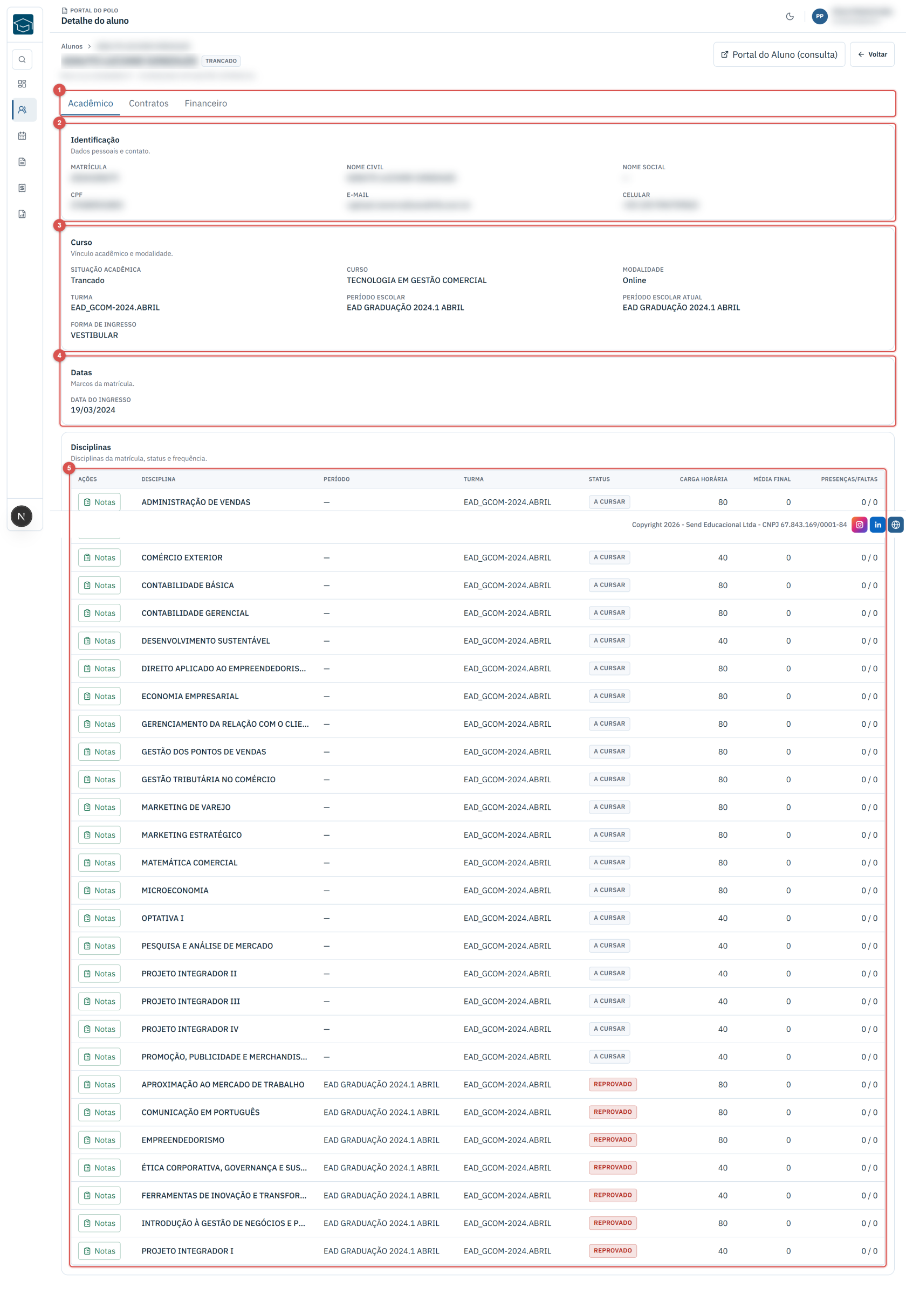Select the VESTIBULAR forma de ingresso value
Viewport: 906px width, 1316px height.
(x=94, y=336)
